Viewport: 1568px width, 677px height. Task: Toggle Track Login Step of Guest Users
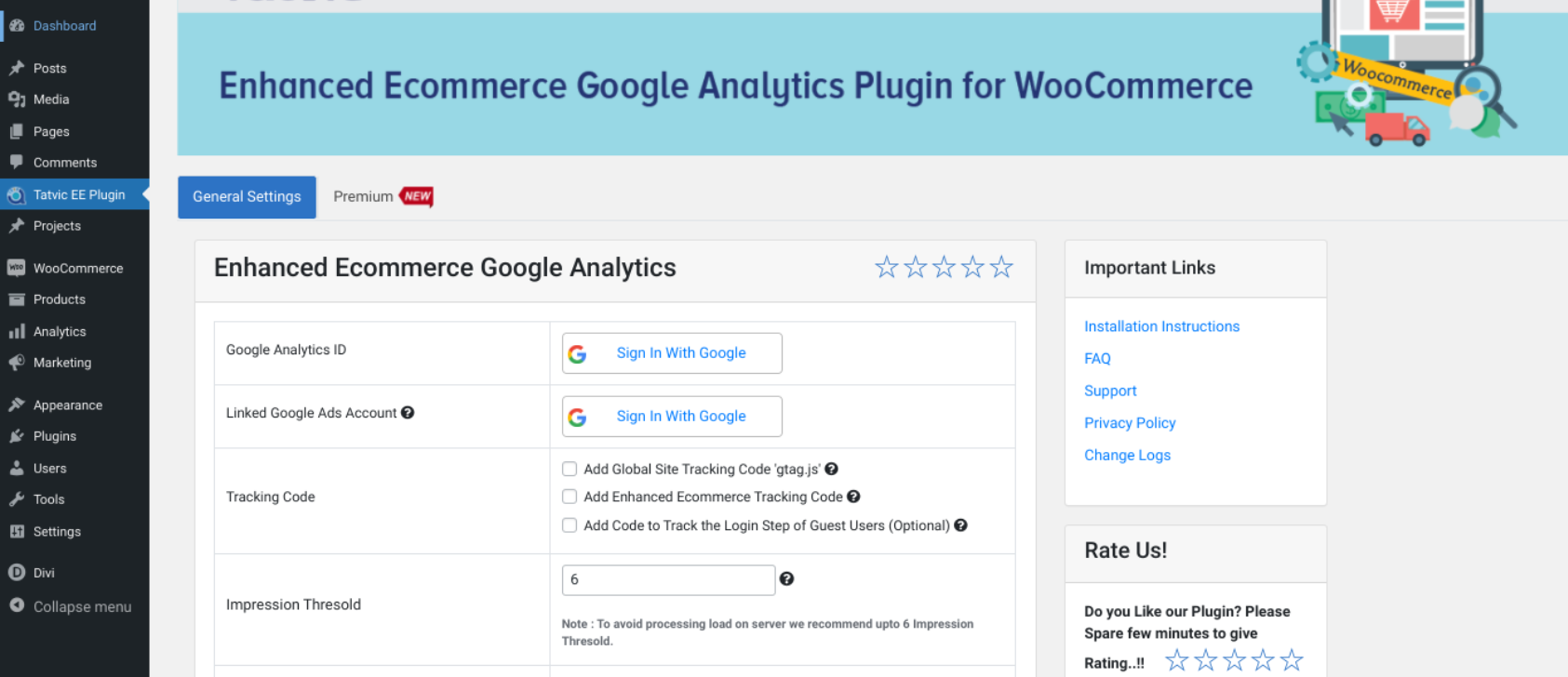[x=570, y=525]
